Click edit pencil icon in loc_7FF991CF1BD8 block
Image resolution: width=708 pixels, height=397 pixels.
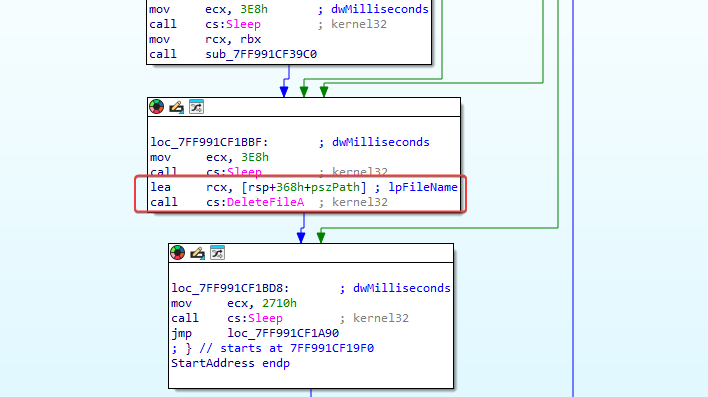(197, 253)
